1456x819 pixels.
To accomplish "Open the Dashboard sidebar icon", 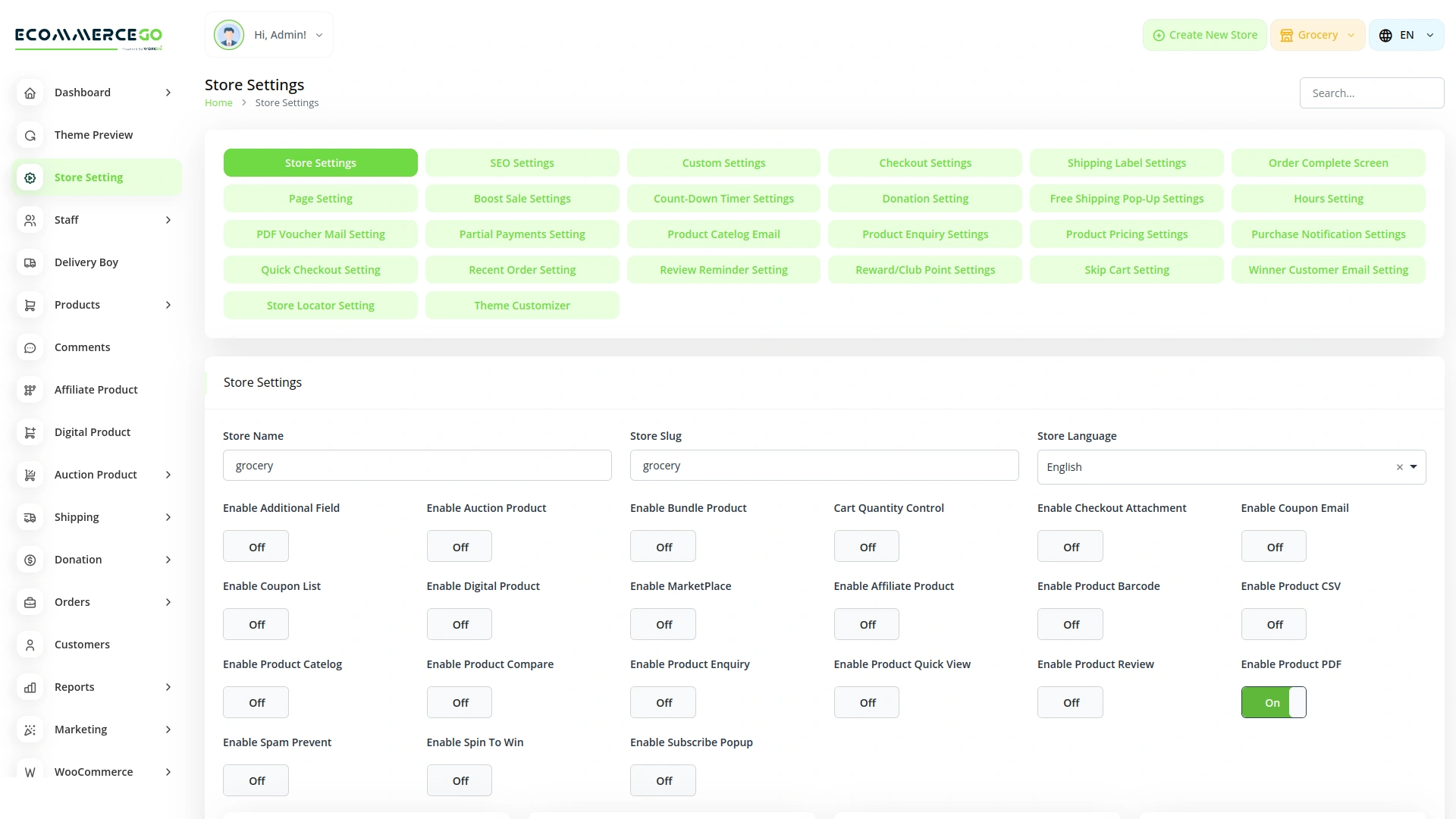I will 30,93.
